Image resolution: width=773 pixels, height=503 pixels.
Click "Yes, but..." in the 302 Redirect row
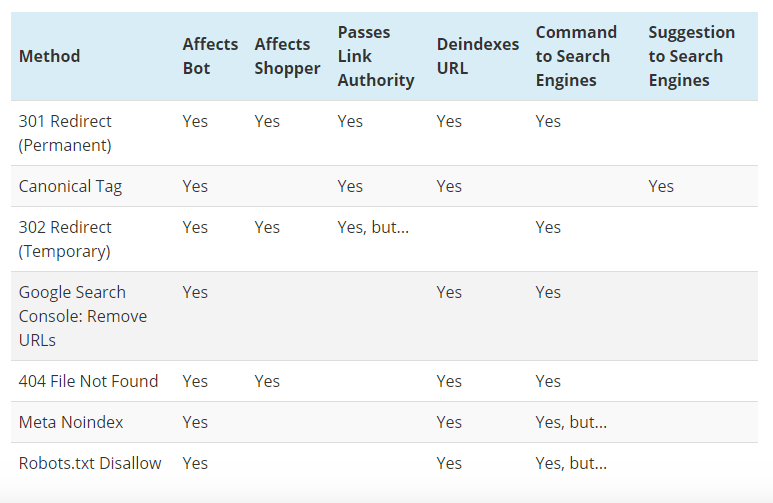373,227
